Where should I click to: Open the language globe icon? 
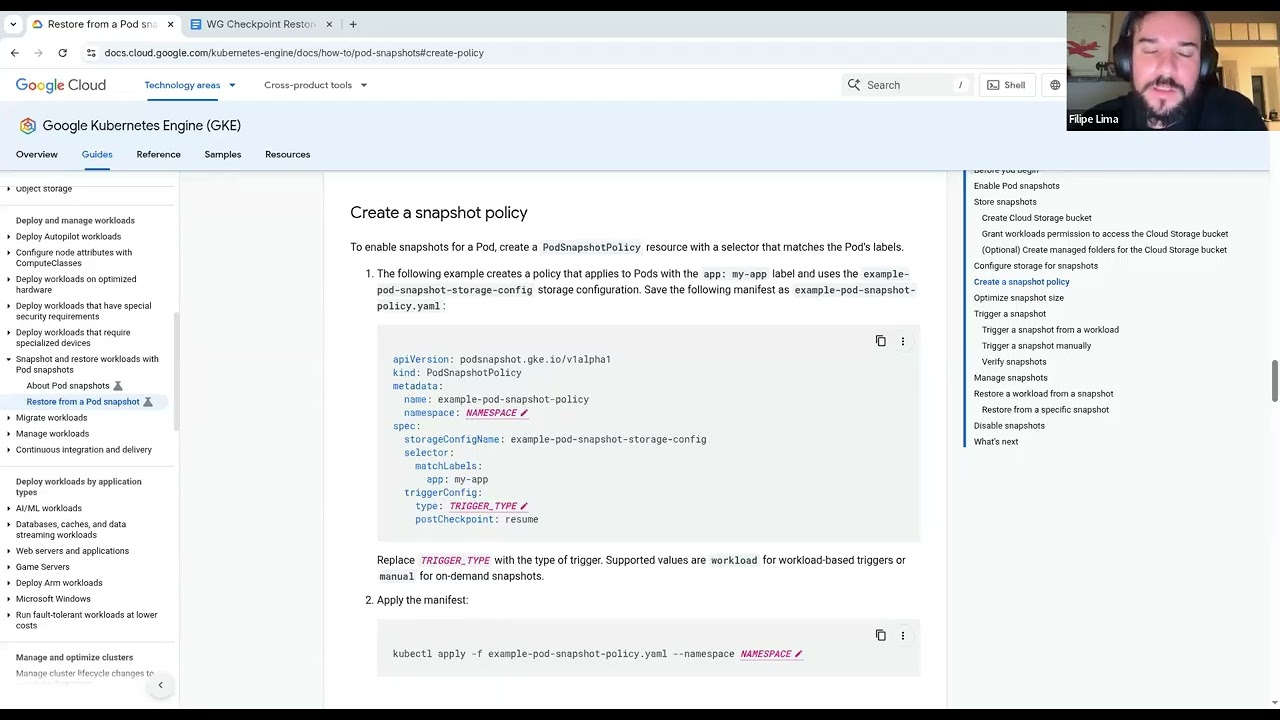click(x=1055, y=85)
